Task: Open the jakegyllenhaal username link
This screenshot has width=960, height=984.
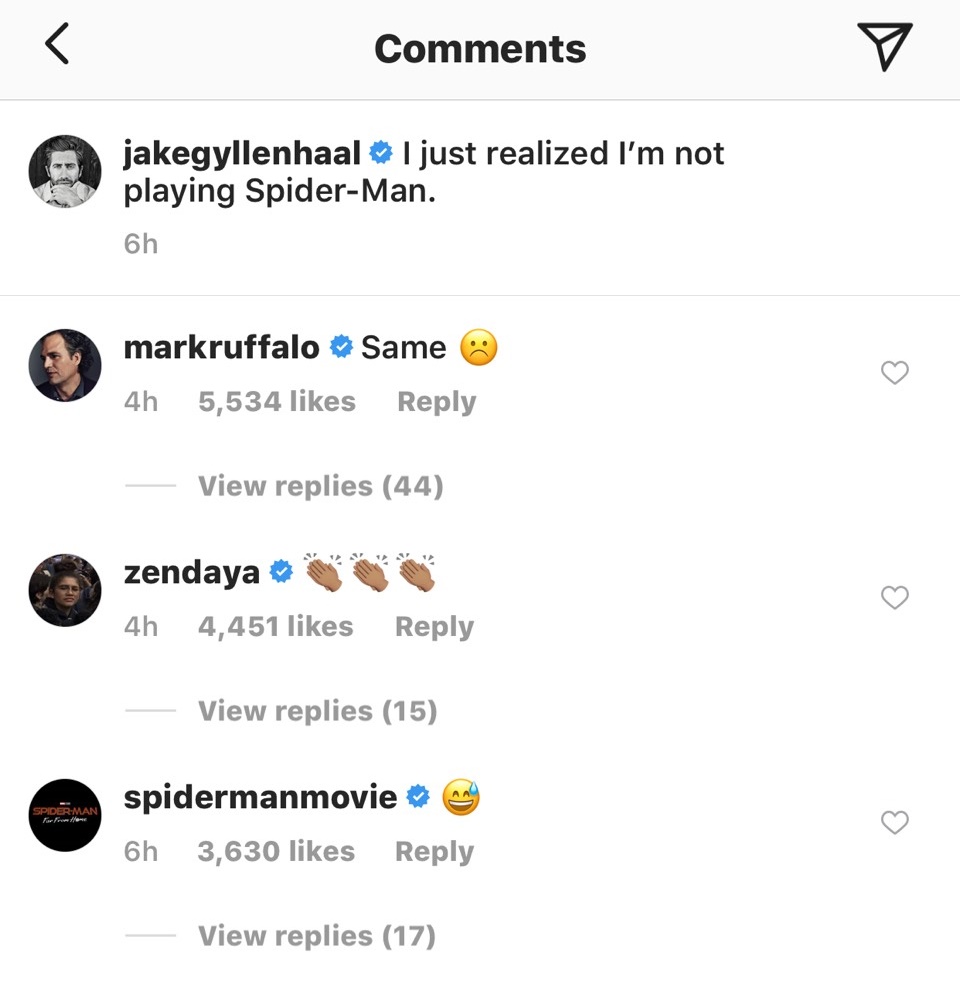Action: [x=242, y=153]
